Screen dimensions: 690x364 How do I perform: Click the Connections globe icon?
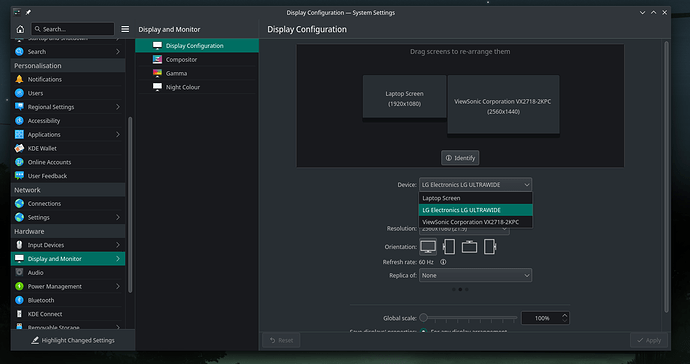pyautogui.click(x=19, y=203)
